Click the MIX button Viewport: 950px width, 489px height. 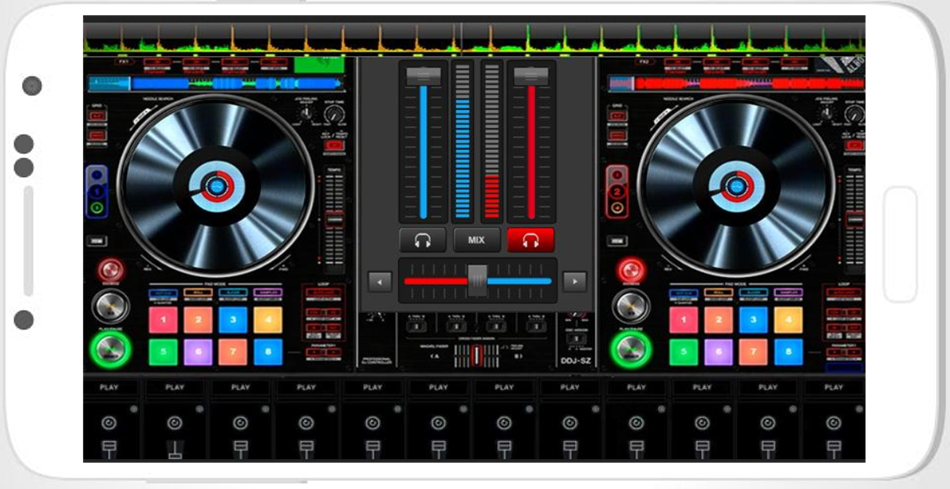[477, 240]
